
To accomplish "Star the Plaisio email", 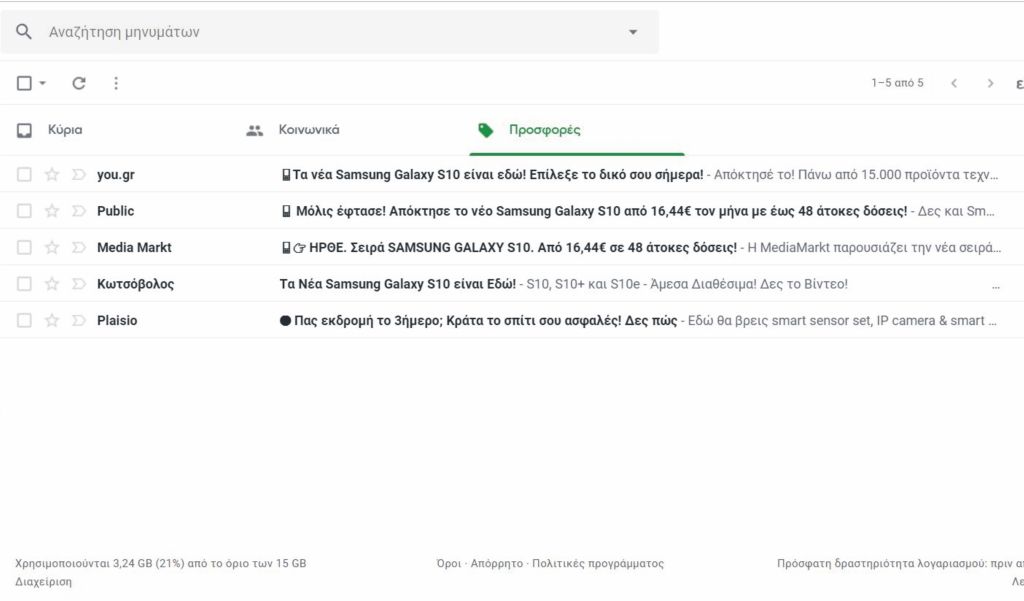I will pos(52,321).
